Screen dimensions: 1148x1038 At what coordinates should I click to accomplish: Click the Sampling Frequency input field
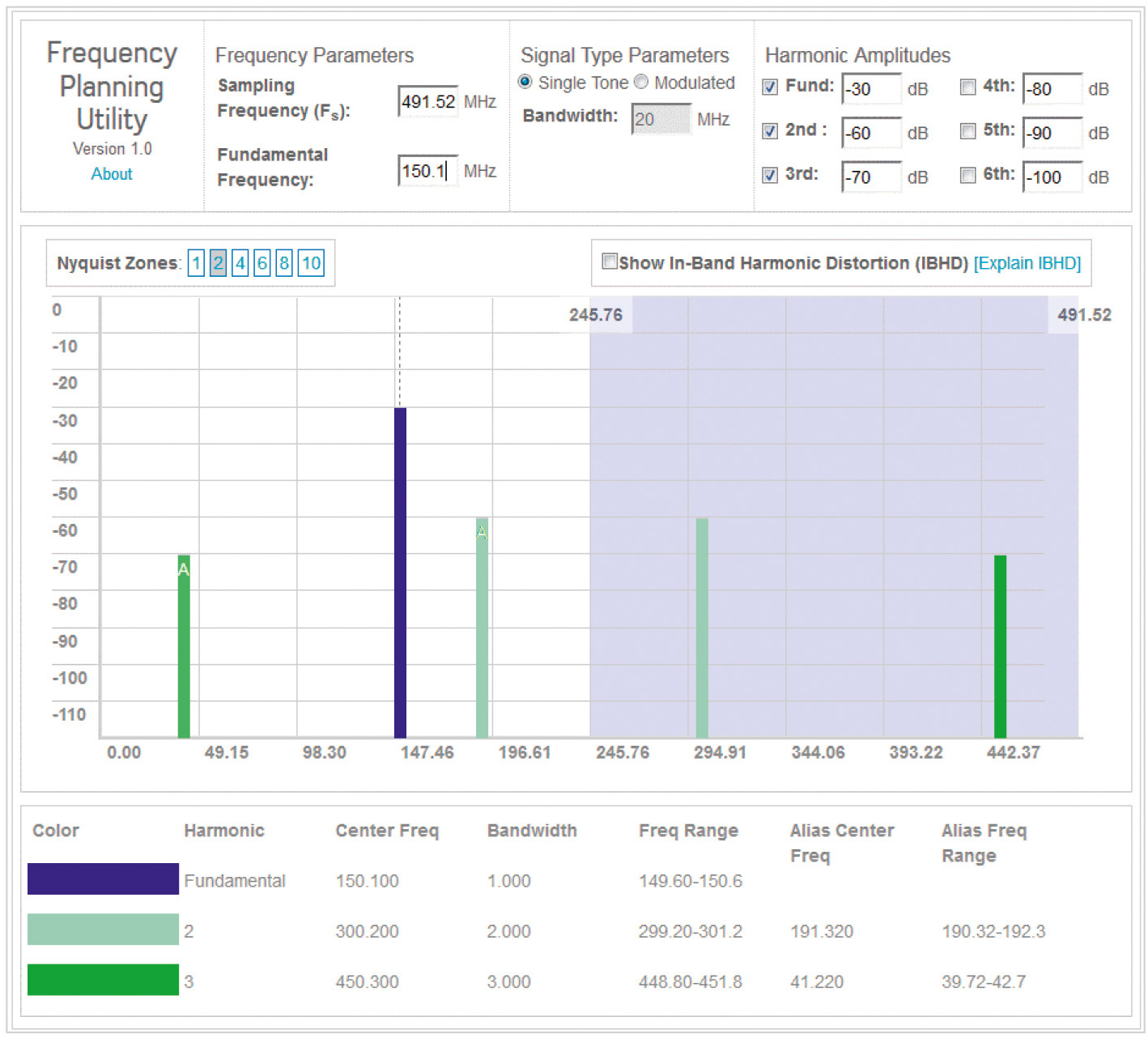click(428, 102)
